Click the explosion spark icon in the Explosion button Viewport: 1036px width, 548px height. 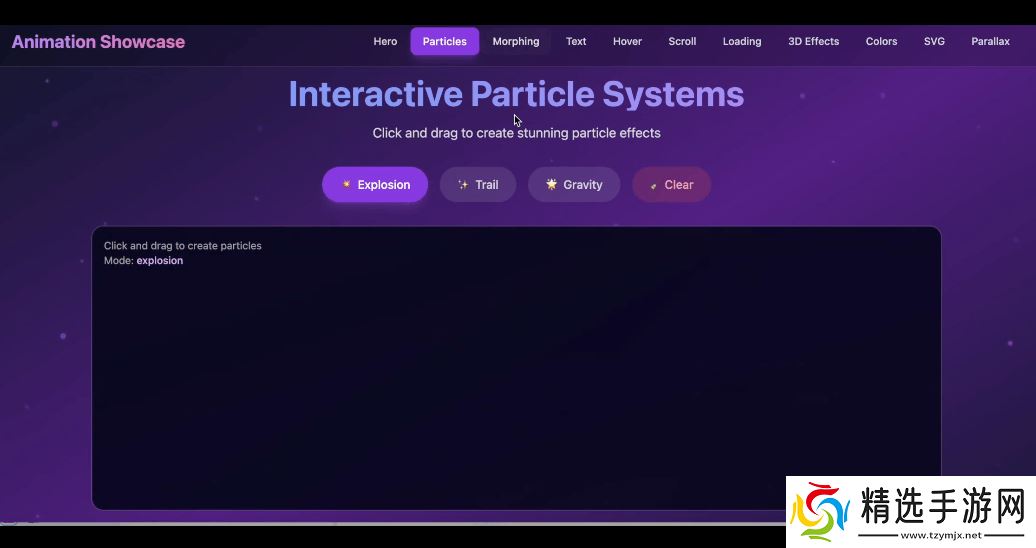pos(346,185)
